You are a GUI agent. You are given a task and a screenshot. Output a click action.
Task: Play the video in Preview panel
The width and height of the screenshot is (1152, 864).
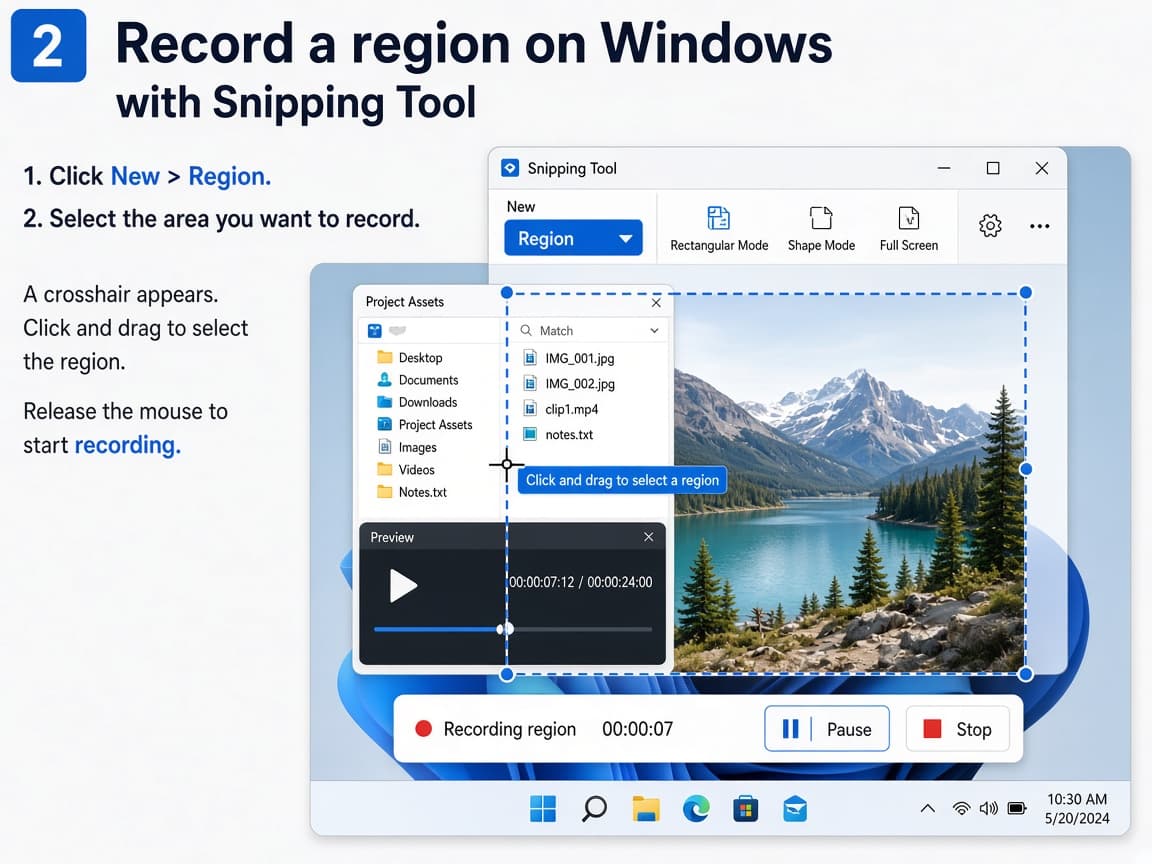coord(403,586)
